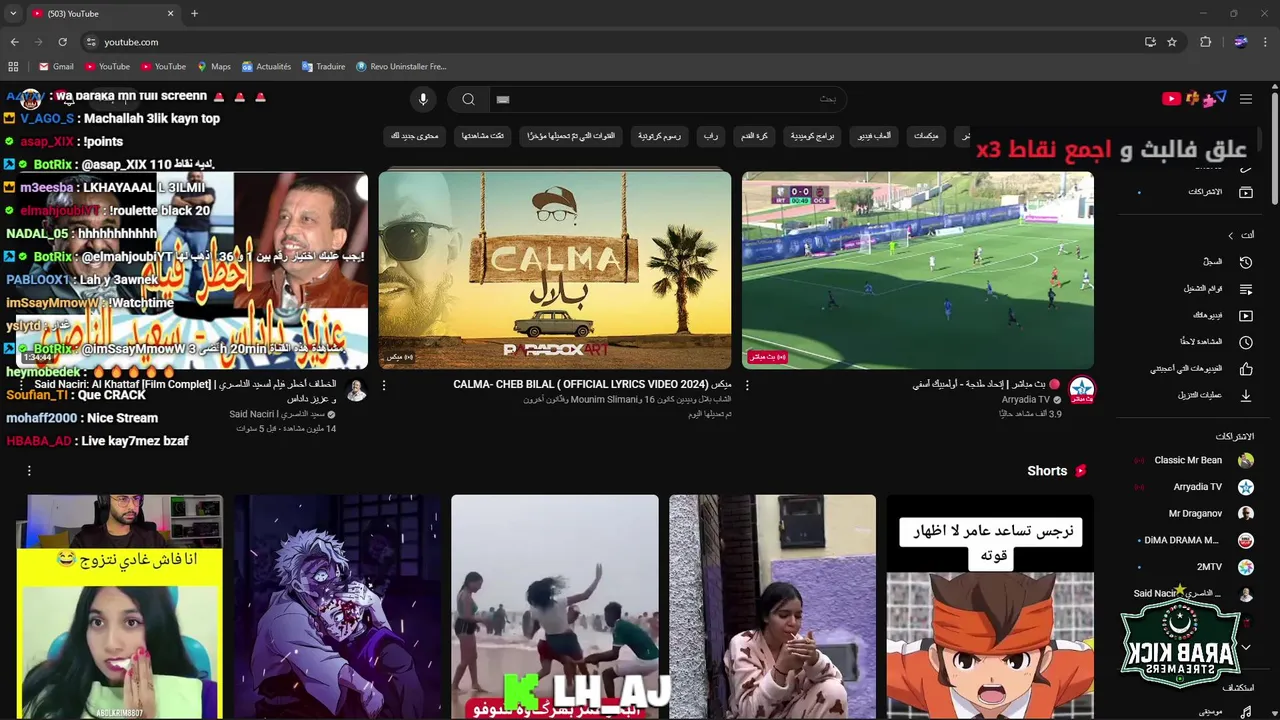This screenshot has height=720, width=1280.
Task: Open the Gmail bookmark
Action: click(56, 67)
